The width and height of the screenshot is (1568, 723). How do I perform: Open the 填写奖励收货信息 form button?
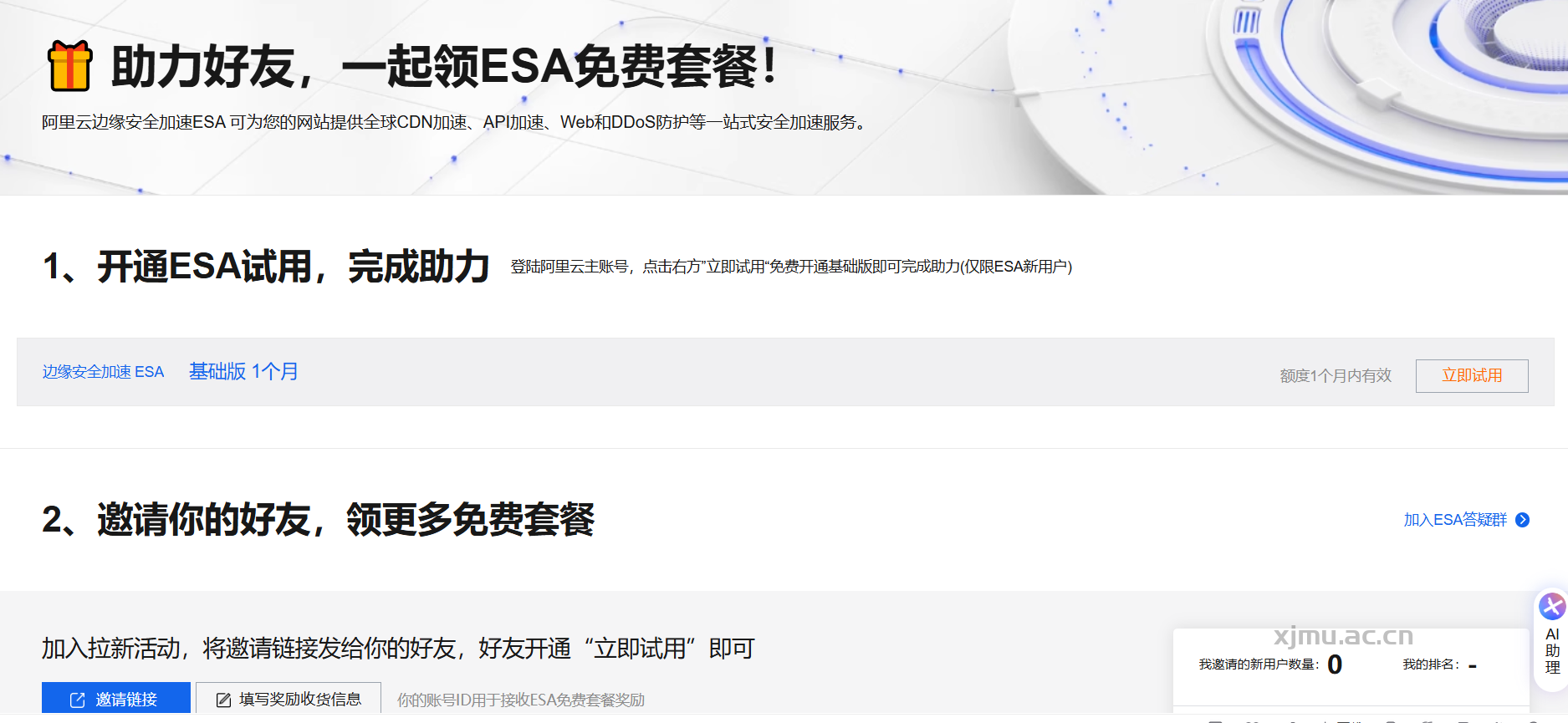point(289,699)
